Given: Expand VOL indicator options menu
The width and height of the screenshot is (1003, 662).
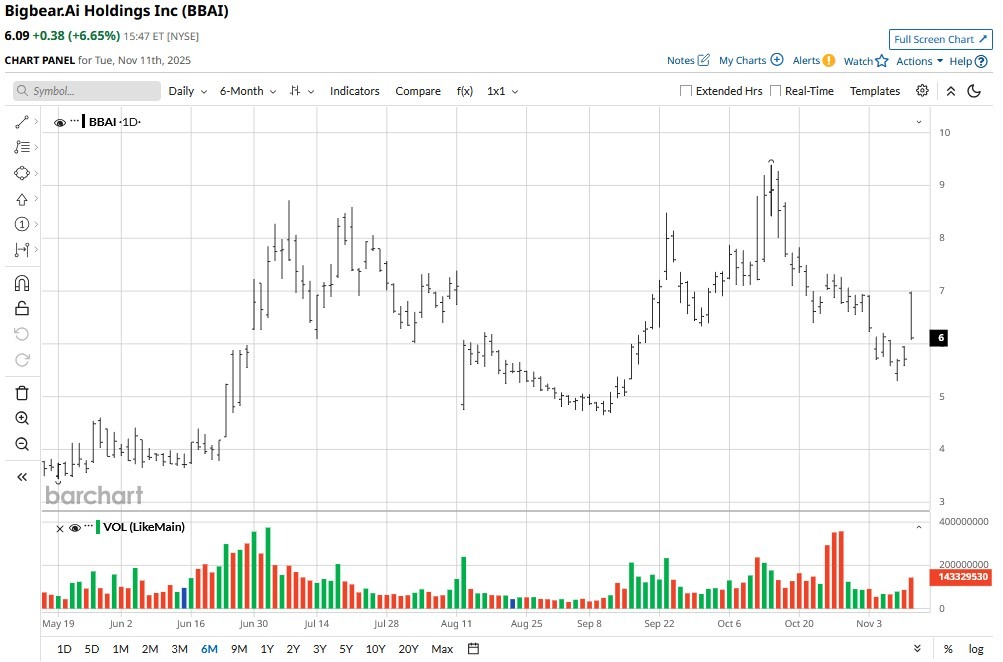Looking at the screenshot, I should [x=89, y=526].
